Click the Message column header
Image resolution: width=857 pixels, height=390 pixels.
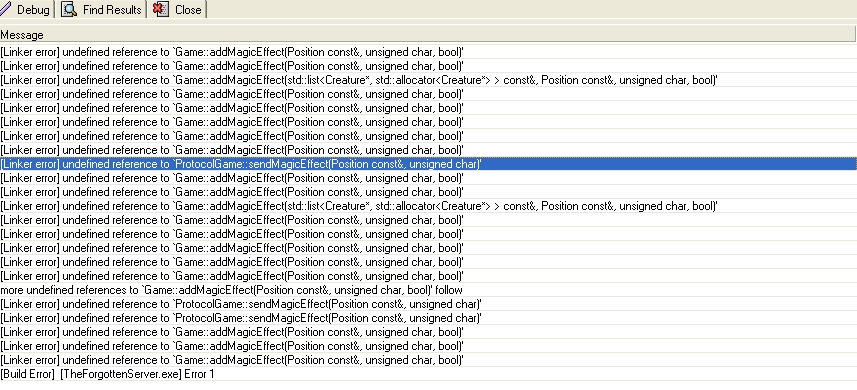pyautogui.click(x=427, y=35)
